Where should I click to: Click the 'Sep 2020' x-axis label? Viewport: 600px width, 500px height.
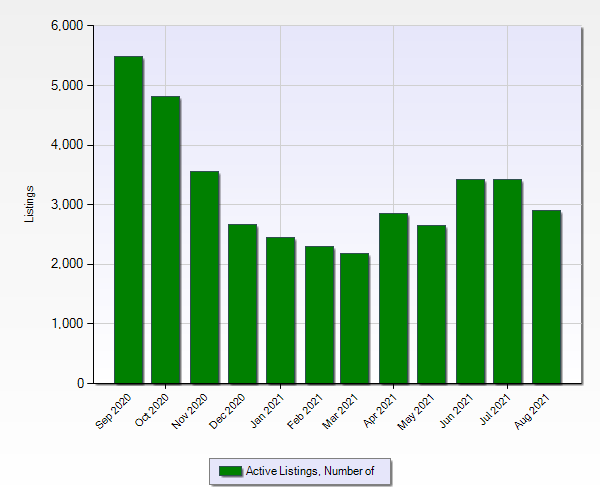[115, 411]
